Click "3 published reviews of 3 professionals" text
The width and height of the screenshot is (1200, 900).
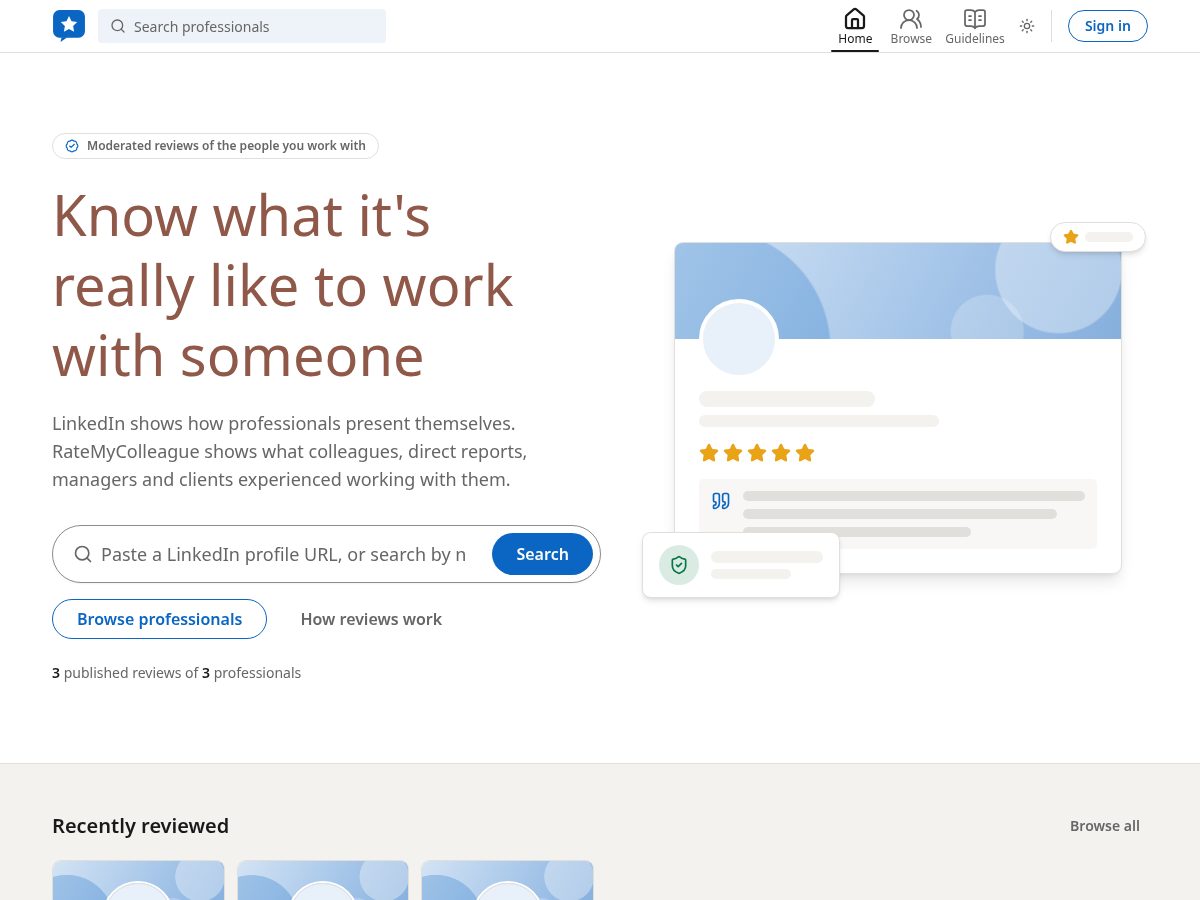(x=176, y=673)
